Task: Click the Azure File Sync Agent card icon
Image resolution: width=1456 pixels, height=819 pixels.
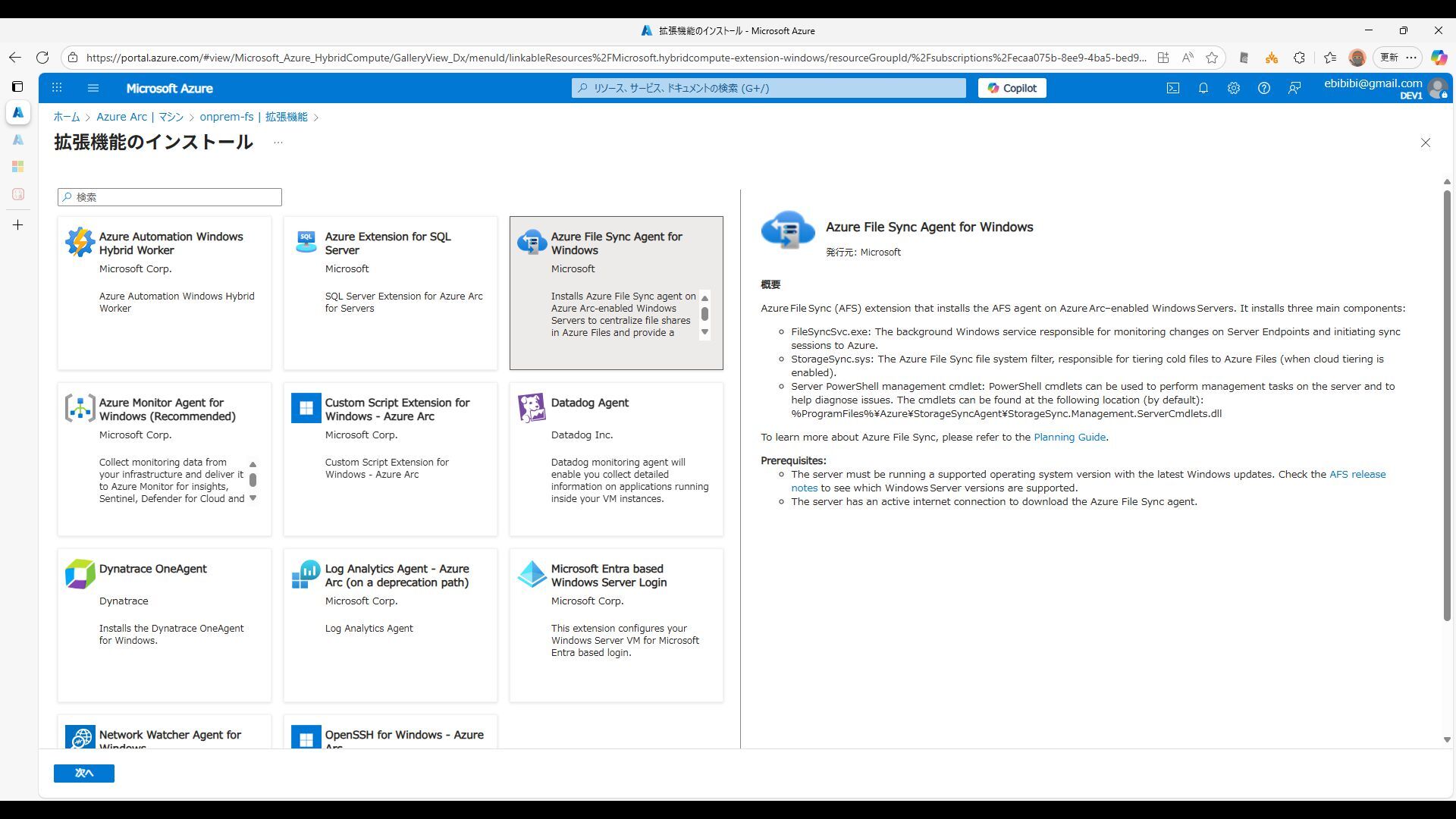Action: [532, 242]
